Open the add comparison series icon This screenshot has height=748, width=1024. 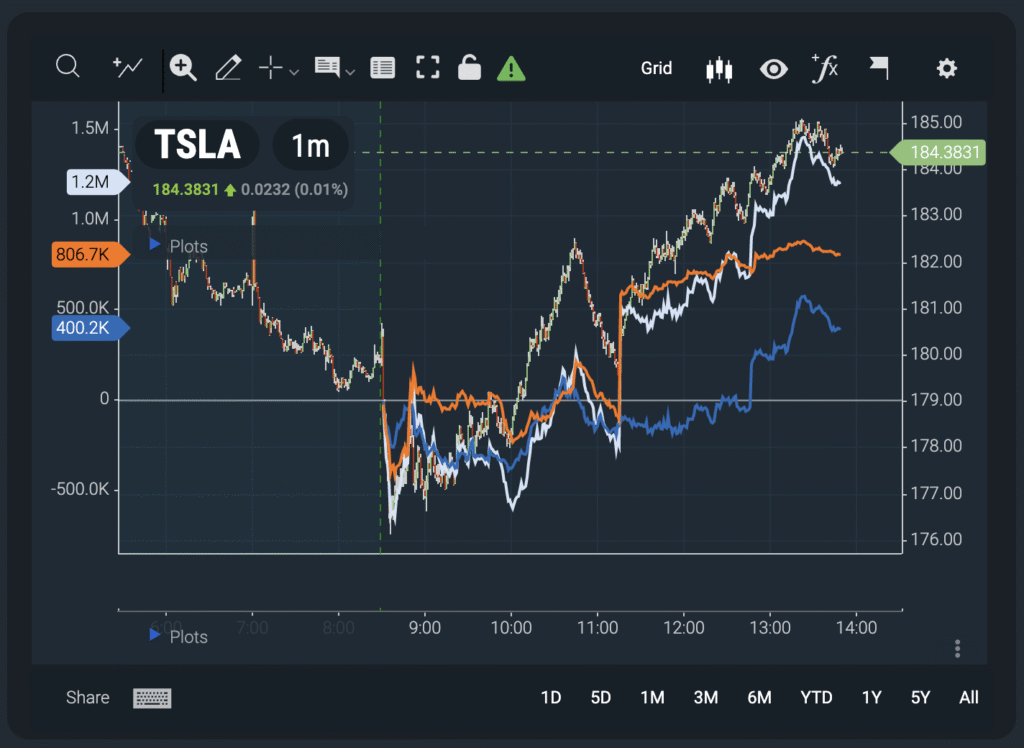pos(127,67)
